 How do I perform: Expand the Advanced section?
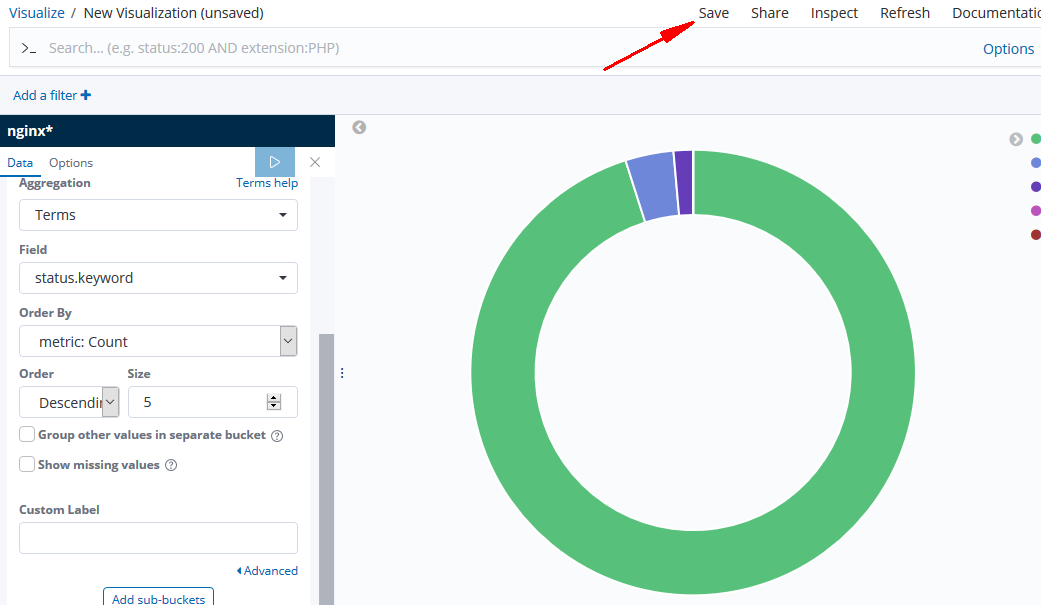pyautogui.click(x=267, y=570)
